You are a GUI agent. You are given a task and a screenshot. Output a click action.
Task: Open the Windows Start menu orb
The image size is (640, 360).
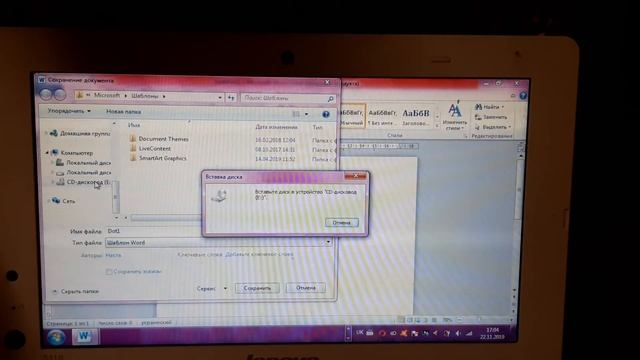(56, 338)
